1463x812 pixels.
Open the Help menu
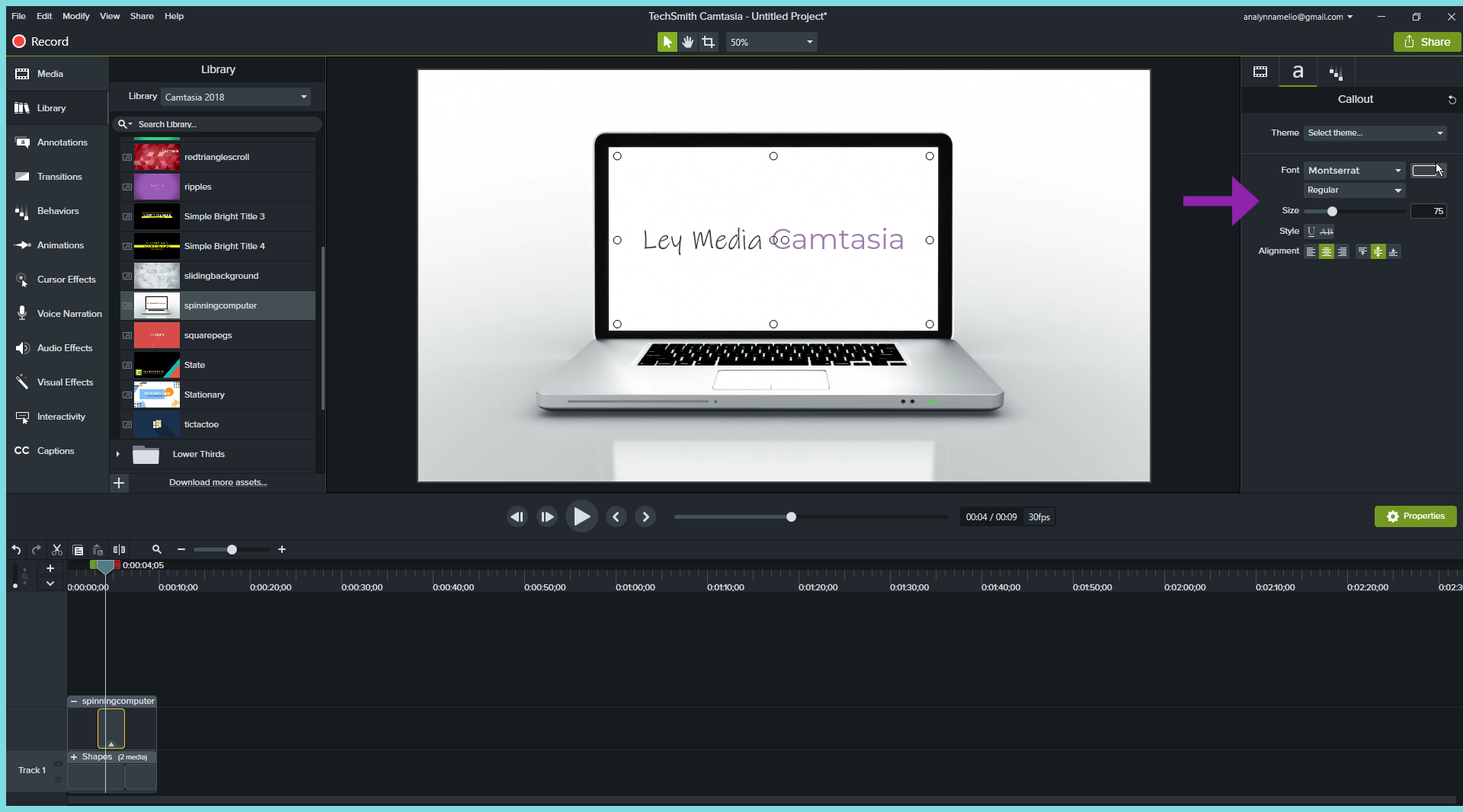174,16
